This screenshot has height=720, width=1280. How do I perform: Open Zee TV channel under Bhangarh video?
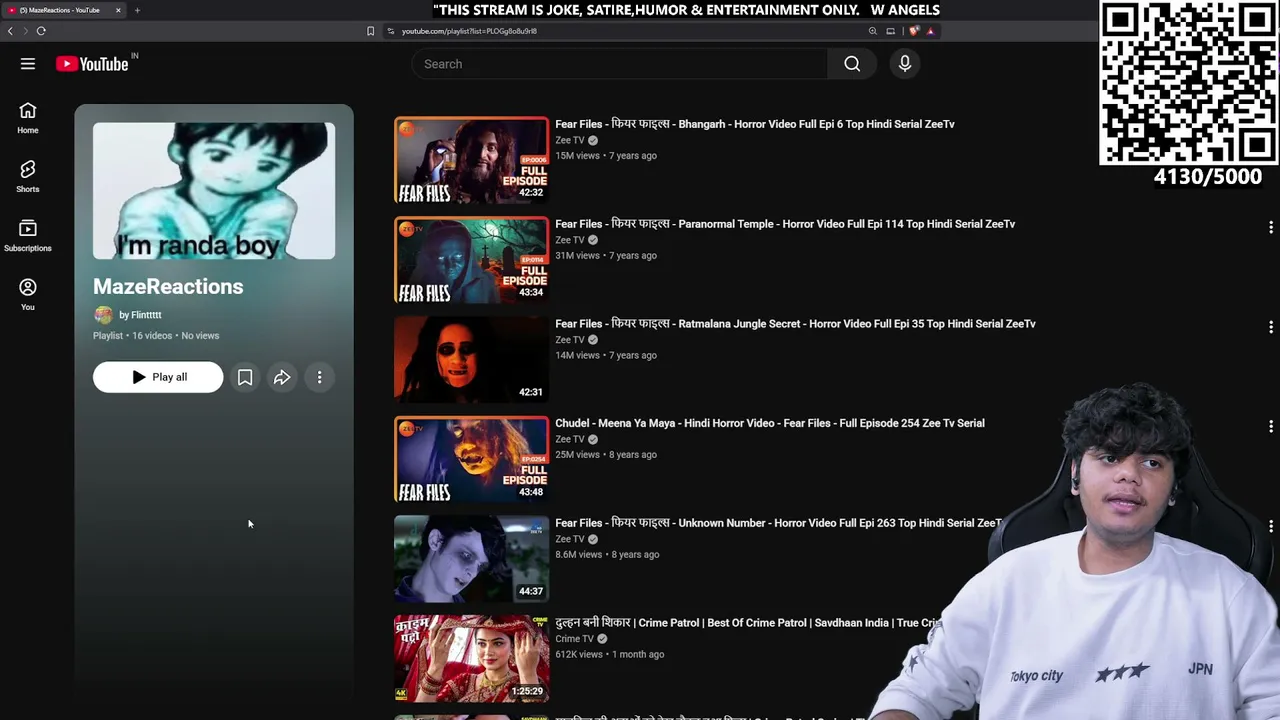point(570,140)
